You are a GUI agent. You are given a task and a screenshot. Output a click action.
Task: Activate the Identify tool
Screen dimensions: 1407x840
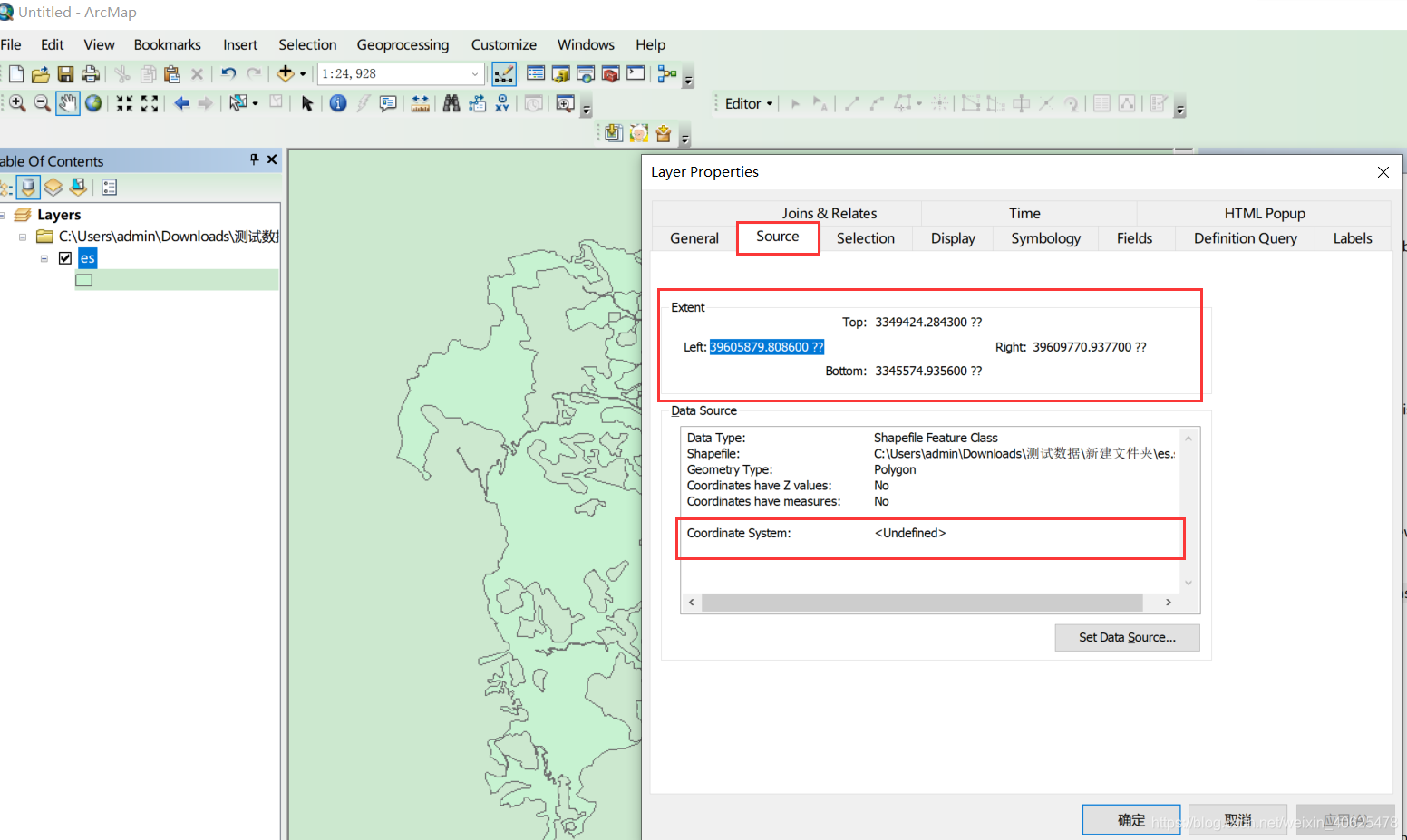[338, 103]
